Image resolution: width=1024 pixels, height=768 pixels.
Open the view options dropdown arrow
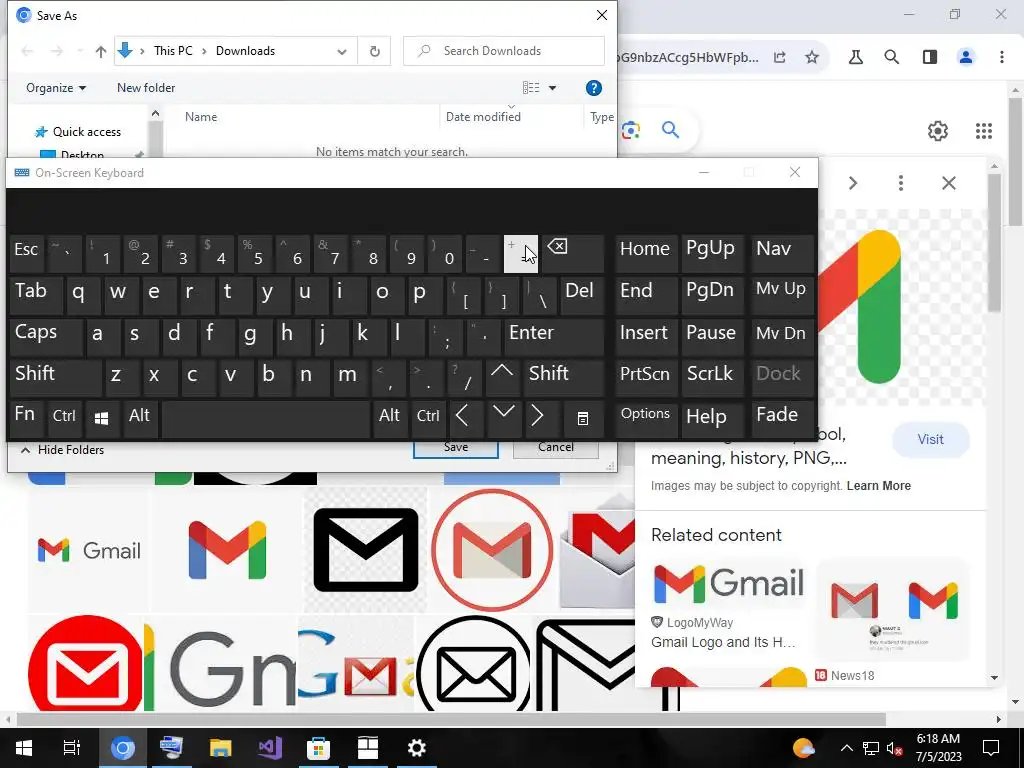pyautogui.click(x=552, y=88)
